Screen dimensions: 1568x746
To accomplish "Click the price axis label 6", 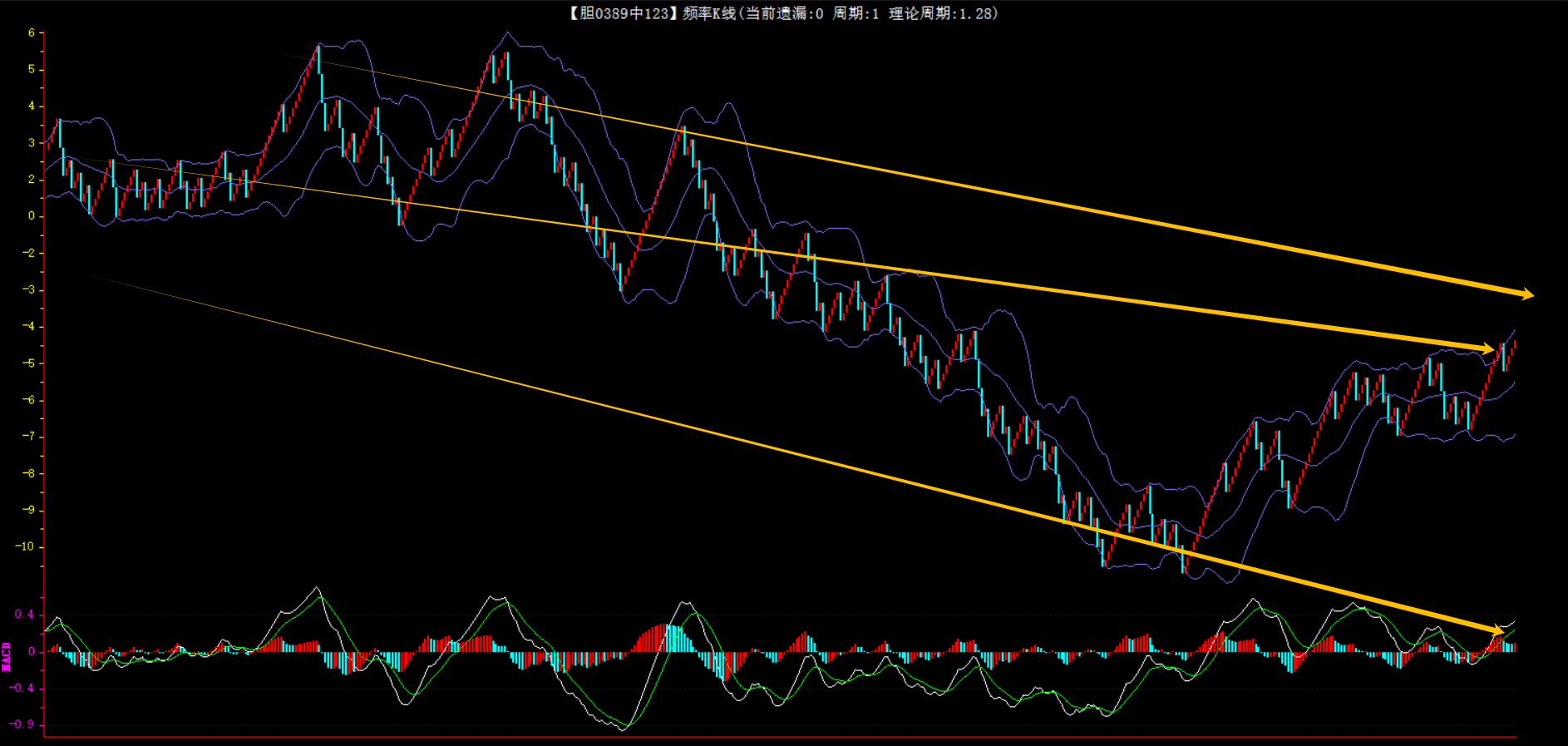I will click(32, 33).
